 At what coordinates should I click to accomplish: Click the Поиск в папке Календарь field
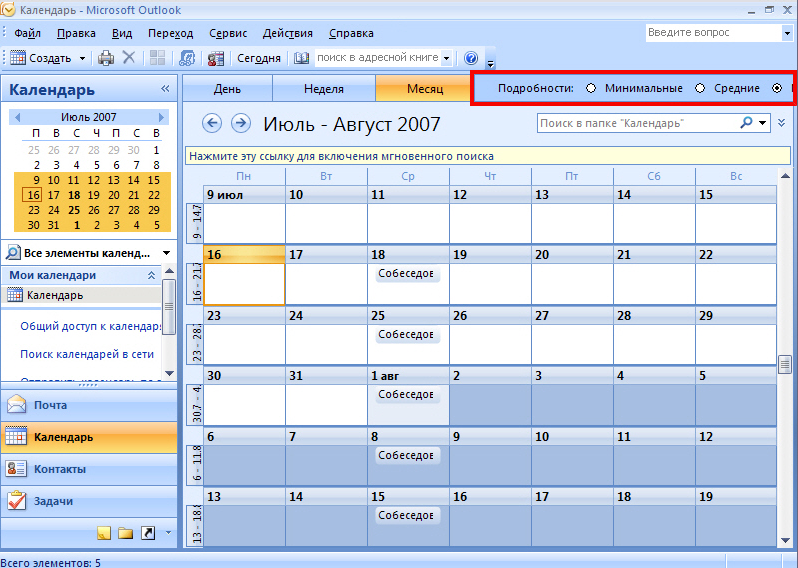pyautogui.click(x=637, y=123)
